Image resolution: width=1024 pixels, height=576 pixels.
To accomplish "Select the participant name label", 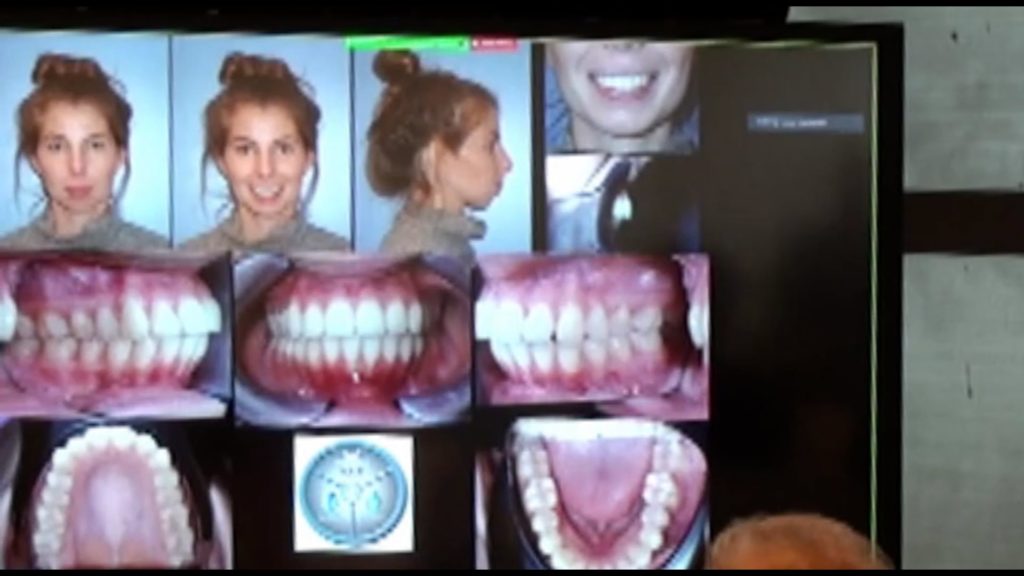I will tap(805, 123).
